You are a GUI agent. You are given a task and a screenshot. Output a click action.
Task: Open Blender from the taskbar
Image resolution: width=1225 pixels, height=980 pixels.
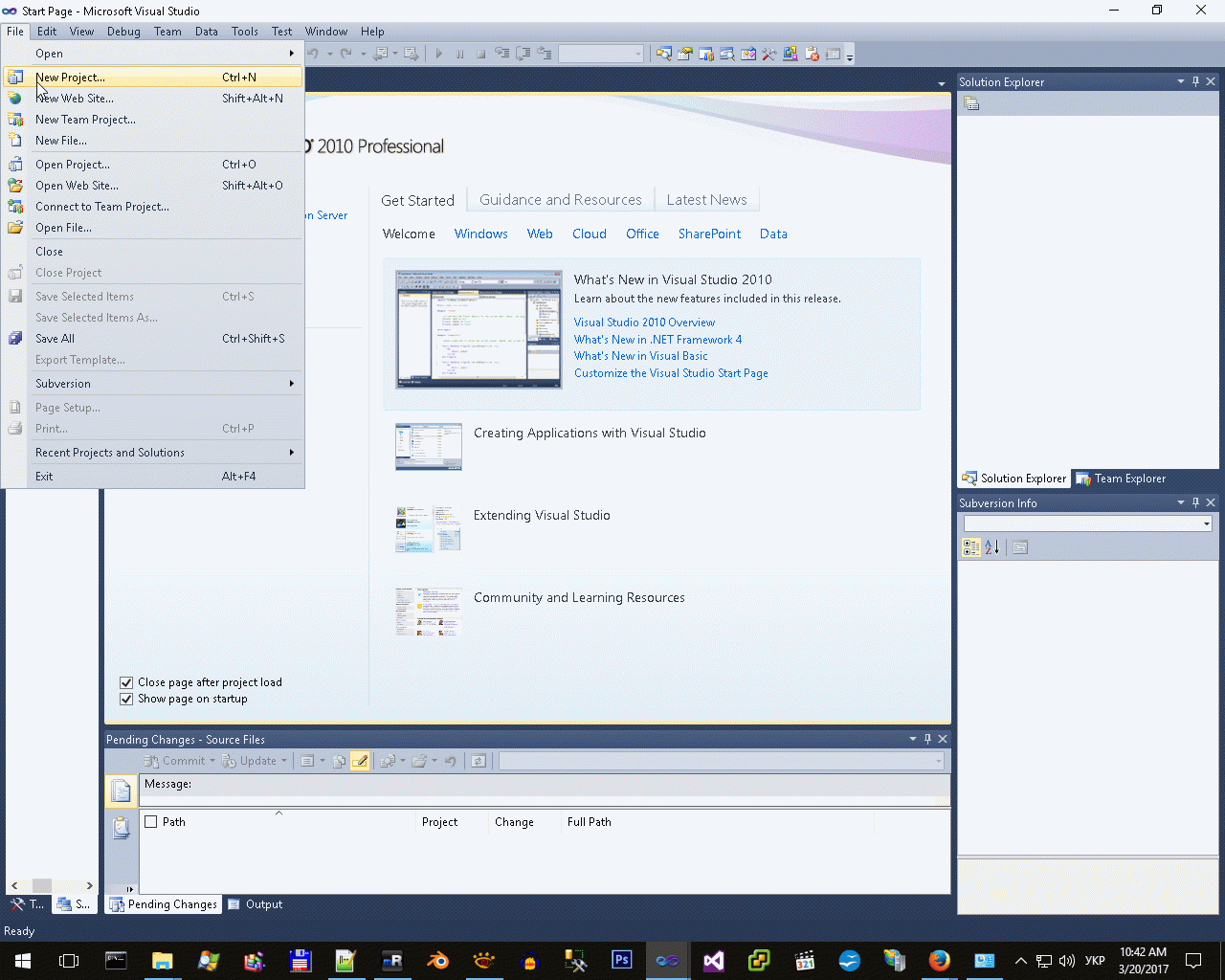tap(438, 960)
